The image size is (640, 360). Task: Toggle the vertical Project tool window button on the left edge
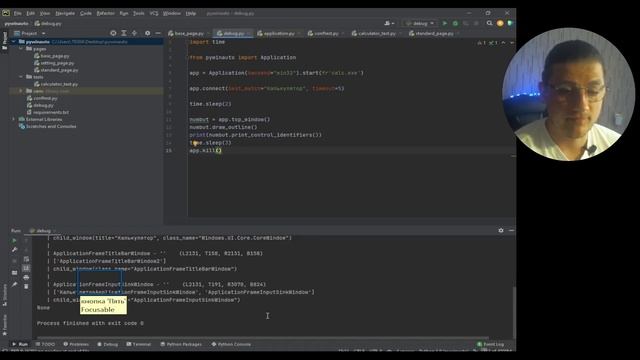coord(4,40)
